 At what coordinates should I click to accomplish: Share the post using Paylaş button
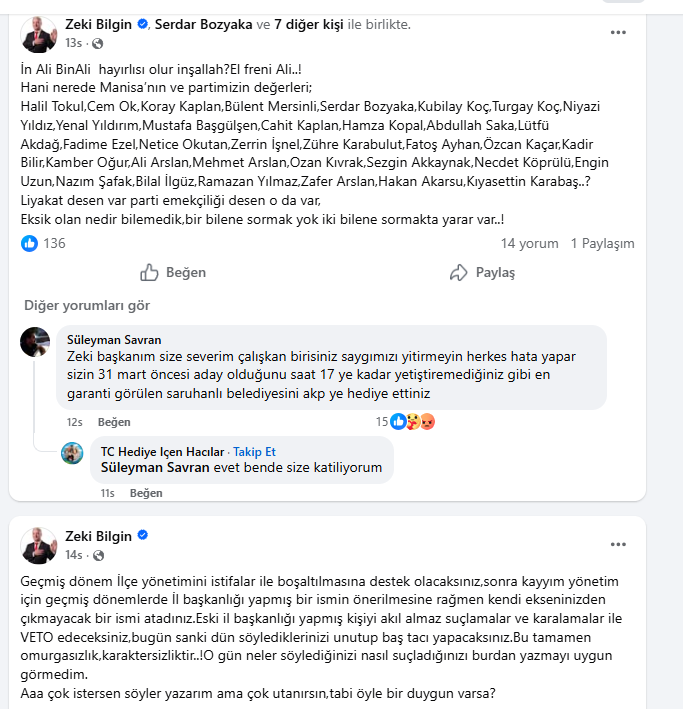coord(482,273)
